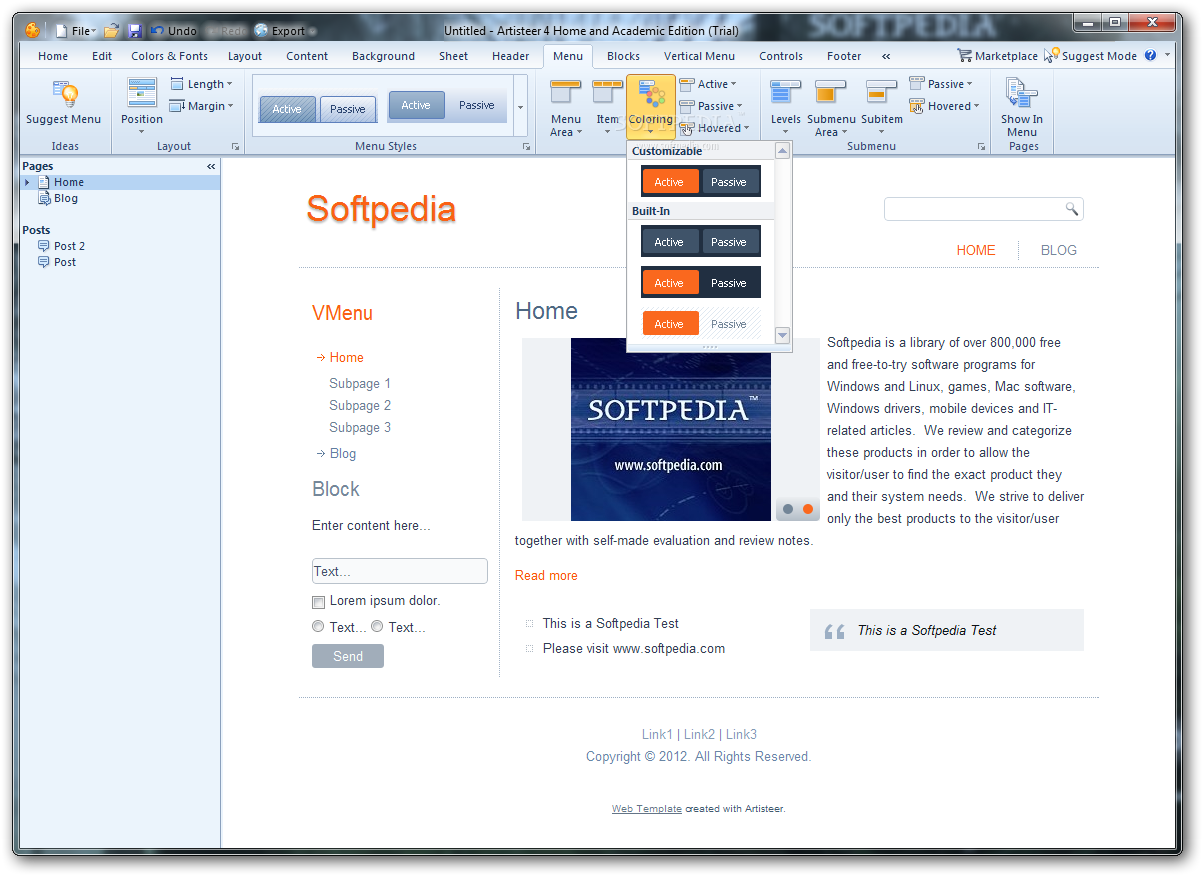Show more ribbon tabs with chevron
Viewport: 1203px width, 876px height.
pyautogui.click(x=886, y=56)
